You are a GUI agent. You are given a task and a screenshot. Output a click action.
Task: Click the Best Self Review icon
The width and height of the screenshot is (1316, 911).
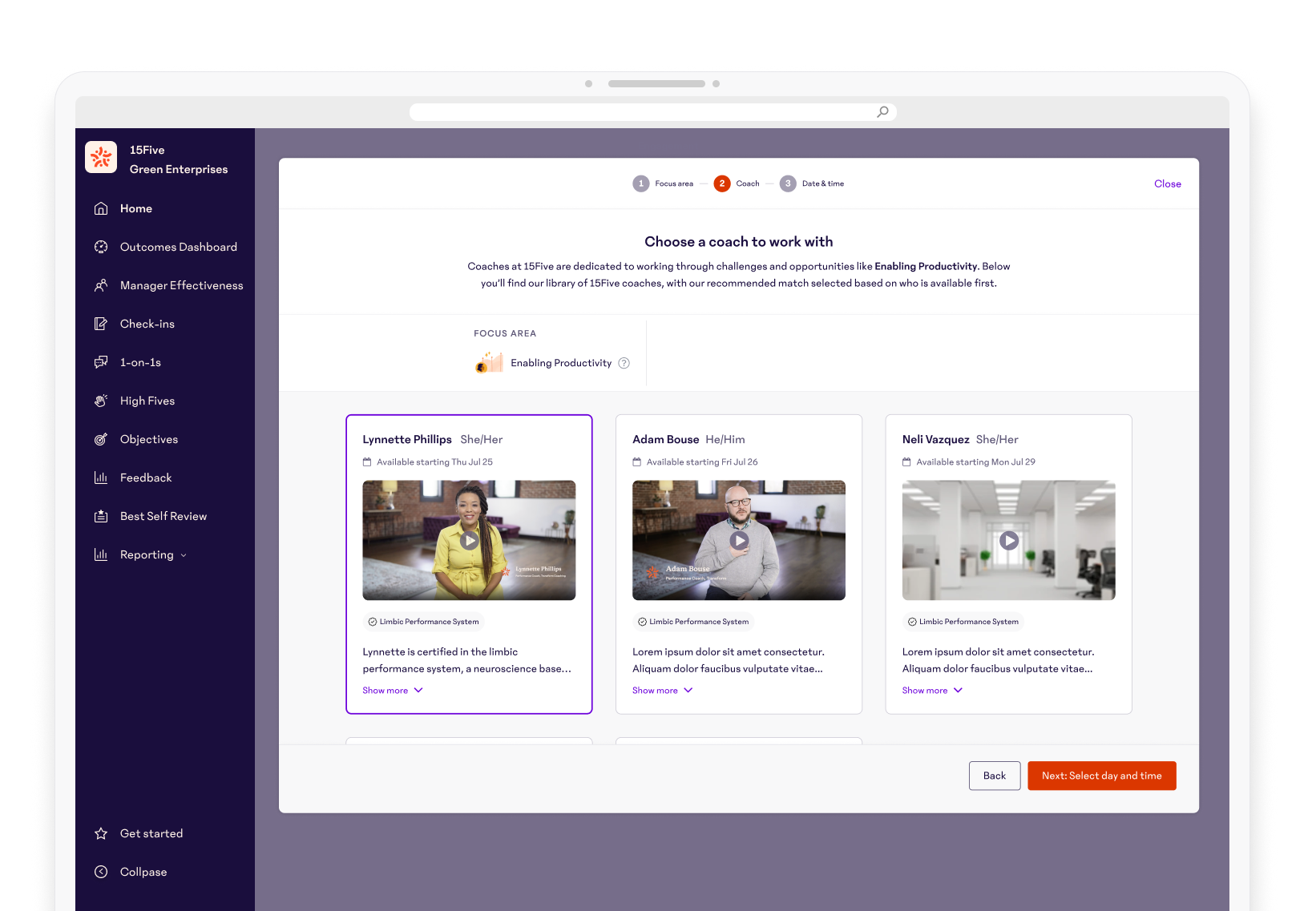(101, 516)
